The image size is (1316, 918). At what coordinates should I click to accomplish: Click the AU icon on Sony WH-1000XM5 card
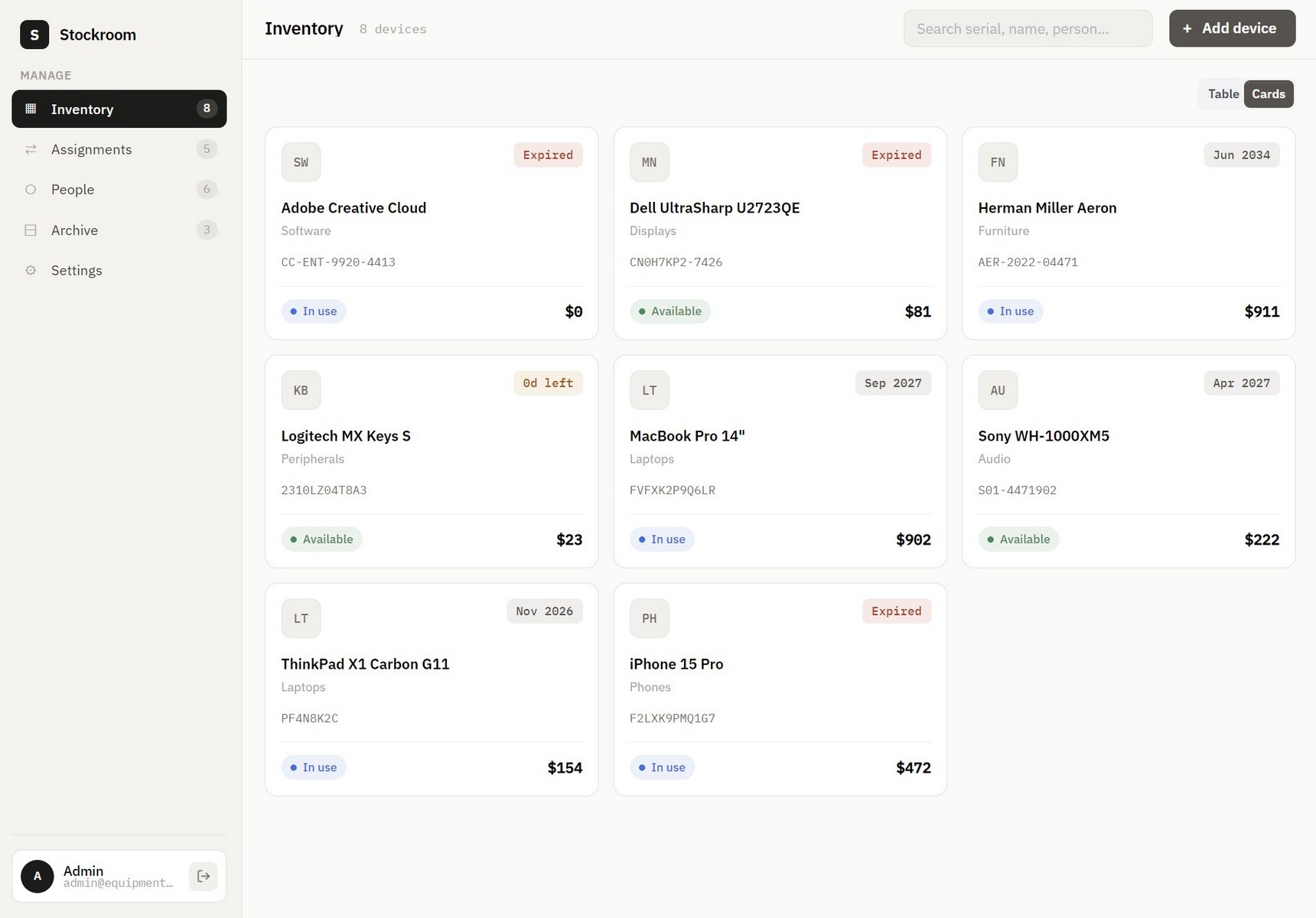click(998, 390)
